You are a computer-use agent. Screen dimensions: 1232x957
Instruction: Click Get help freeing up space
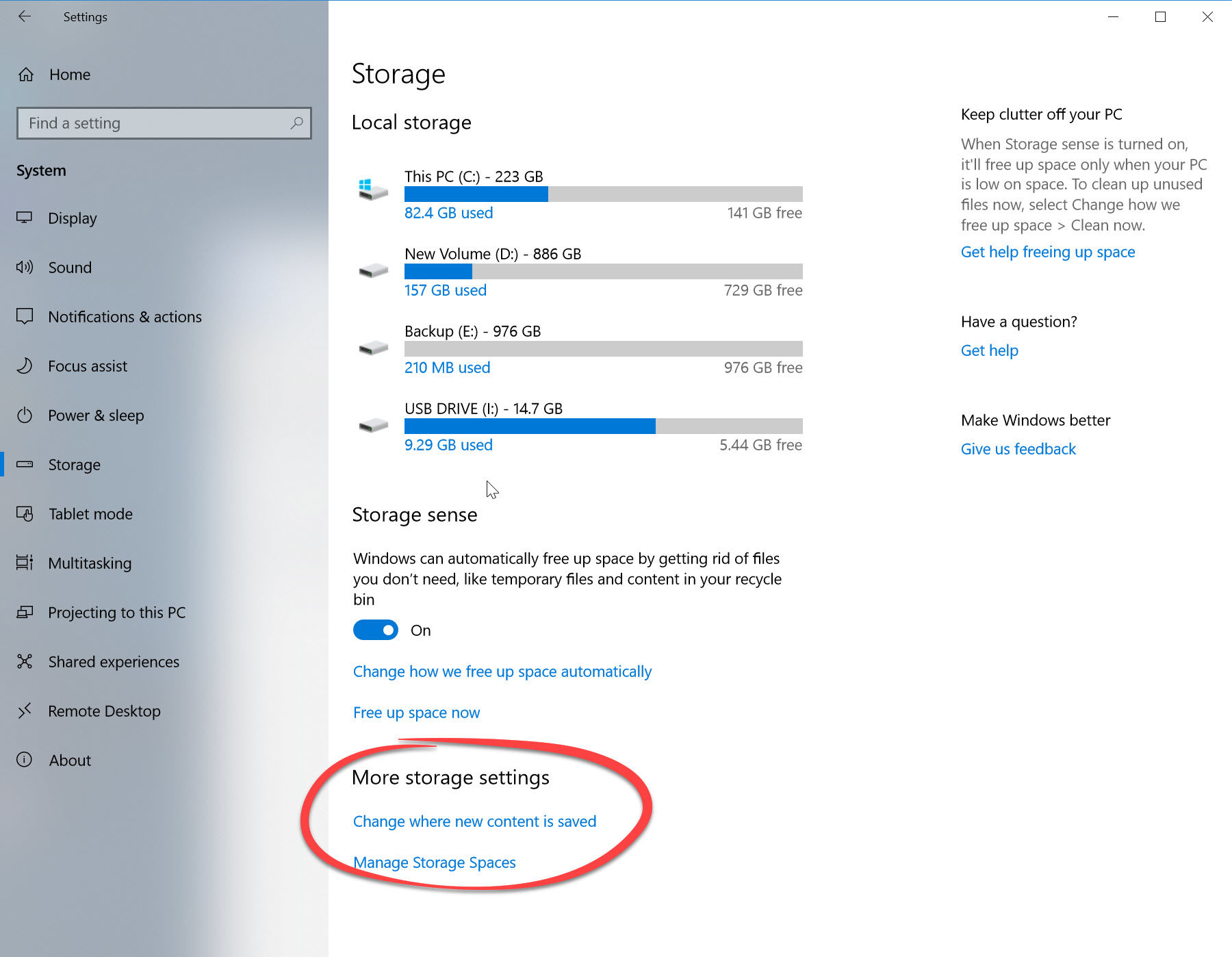[1048, 252]
